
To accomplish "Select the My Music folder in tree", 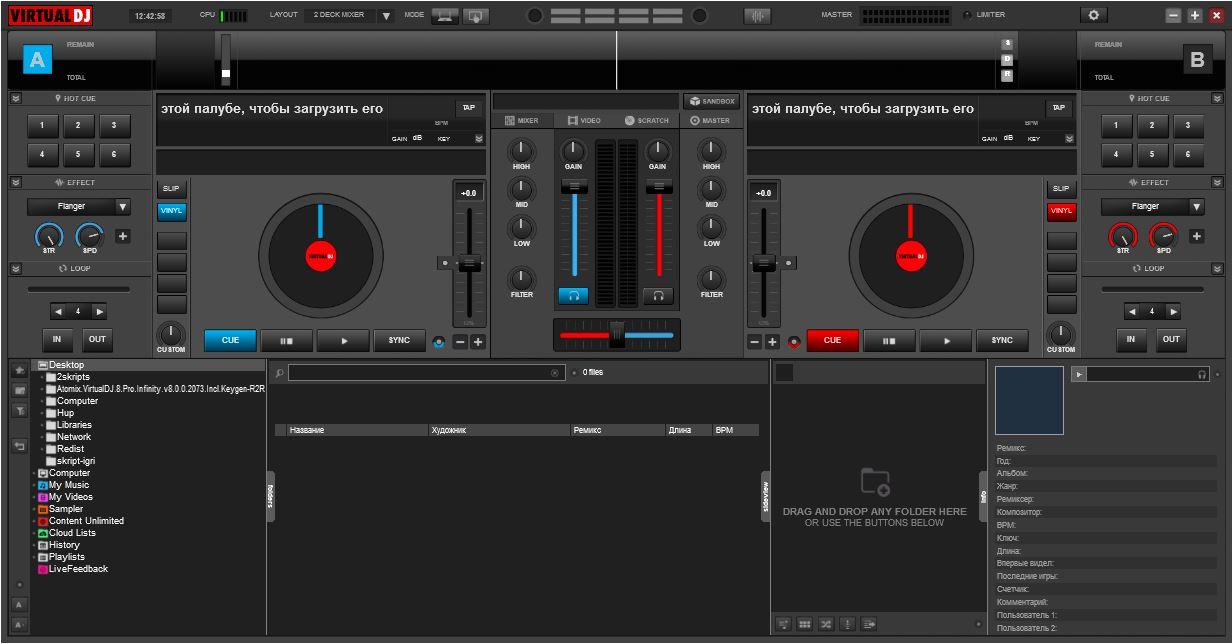I will [69, 485].
